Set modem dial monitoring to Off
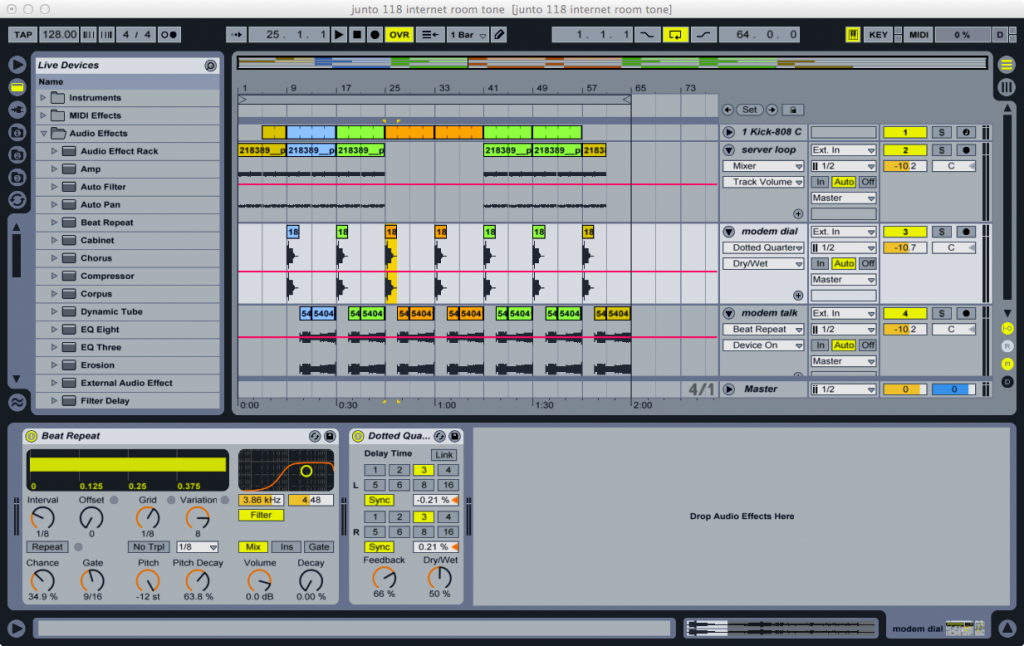This screenshot has width=1024, height=646. click(x=867, y=264)
